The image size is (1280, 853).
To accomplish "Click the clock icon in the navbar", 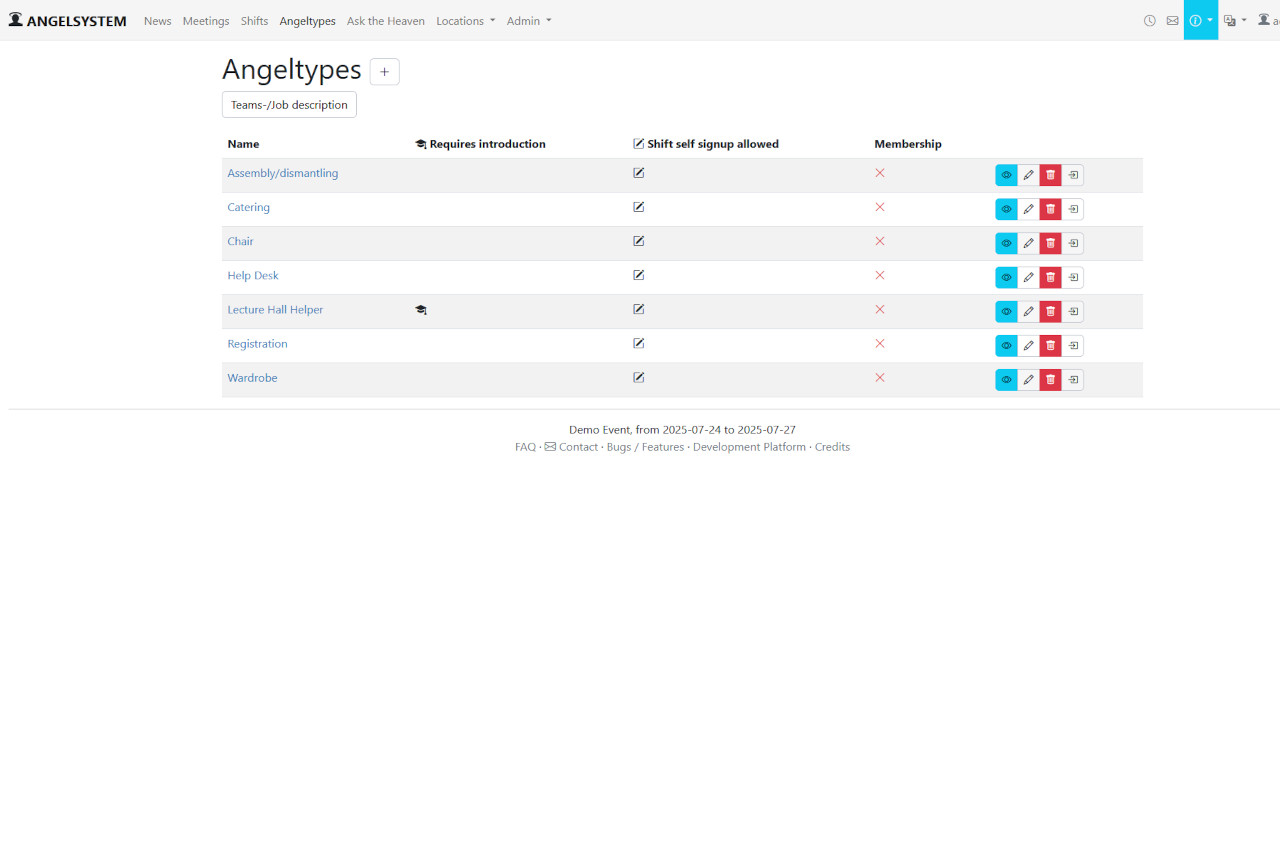I will (x=1150, y=20).
